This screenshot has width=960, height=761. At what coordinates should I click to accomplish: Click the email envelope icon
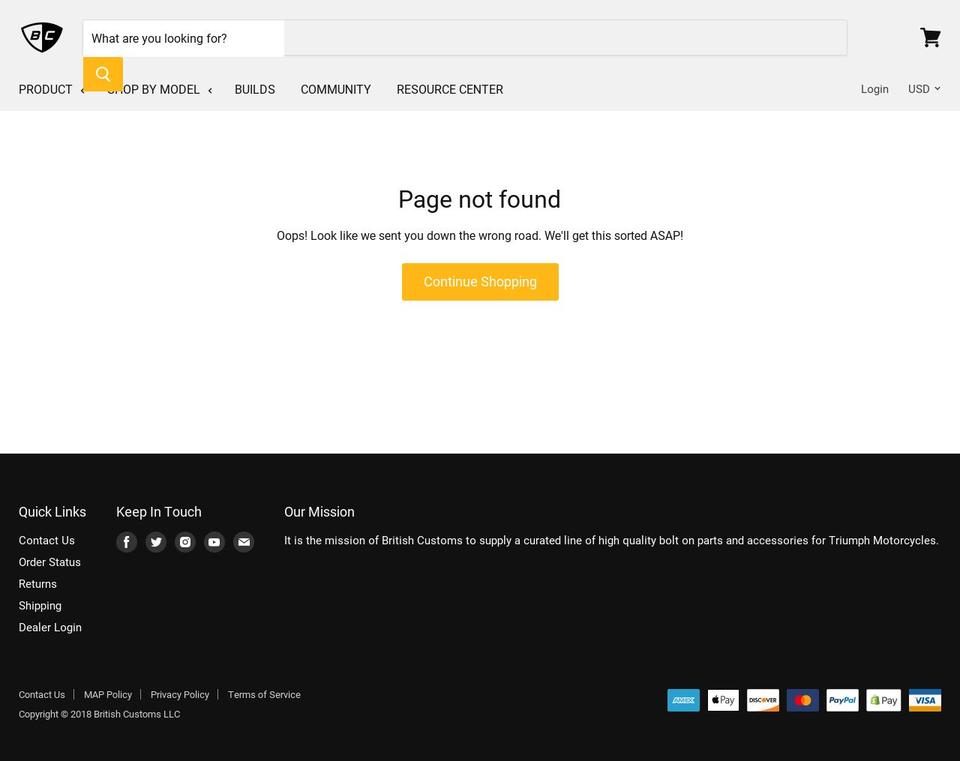point(244,542)
